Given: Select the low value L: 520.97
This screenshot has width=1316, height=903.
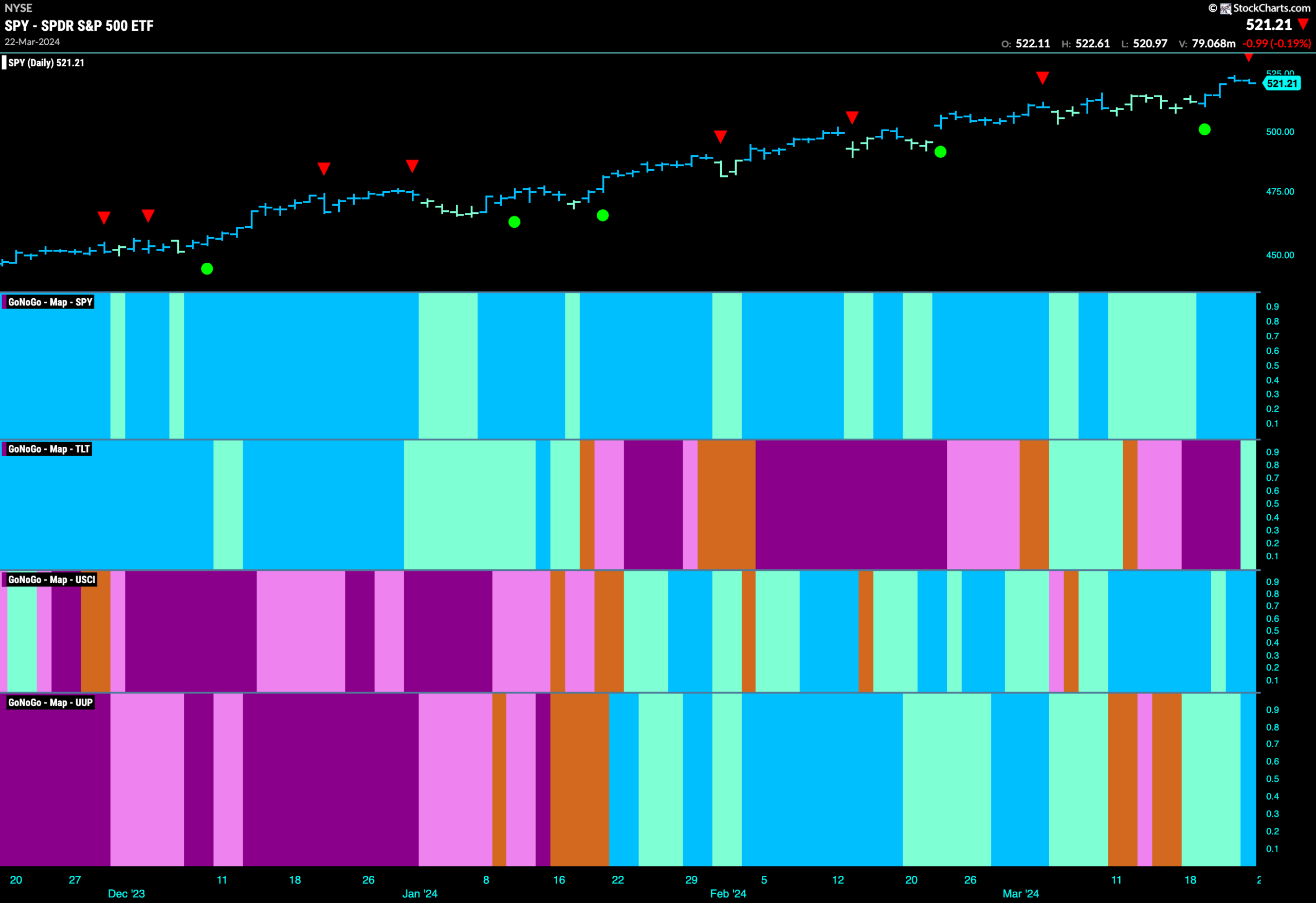Looking at the screenshot, I should [1144, 44].
